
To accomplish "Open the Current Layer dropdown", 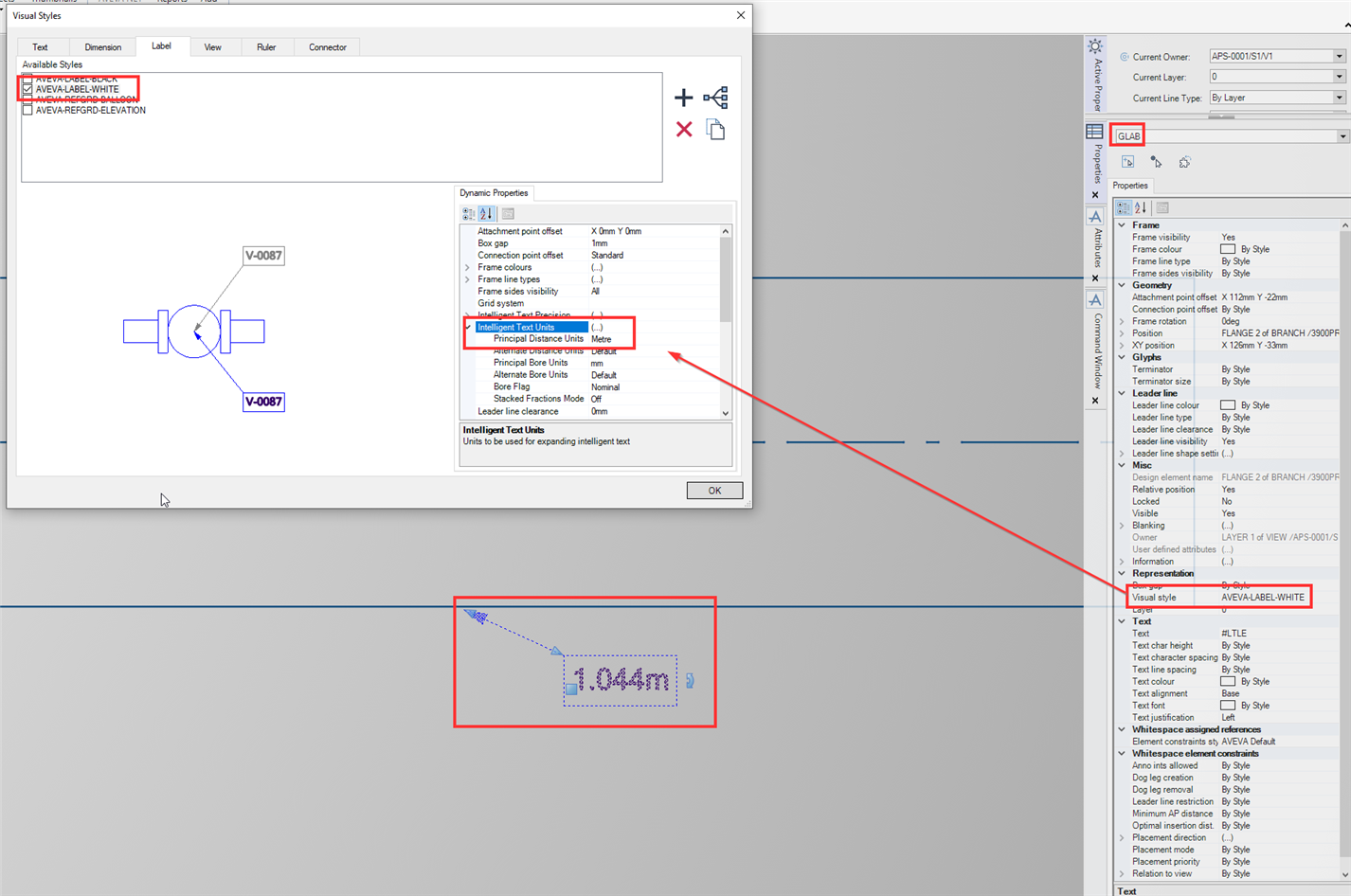I will (x=1339, y=77).
